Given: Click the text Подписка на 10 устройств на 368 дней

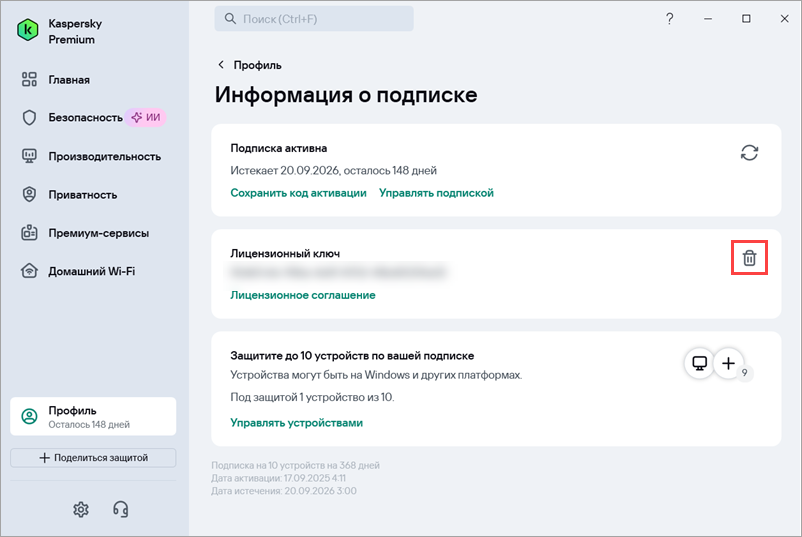Looking at the screenshot, I should pos(296,465).
